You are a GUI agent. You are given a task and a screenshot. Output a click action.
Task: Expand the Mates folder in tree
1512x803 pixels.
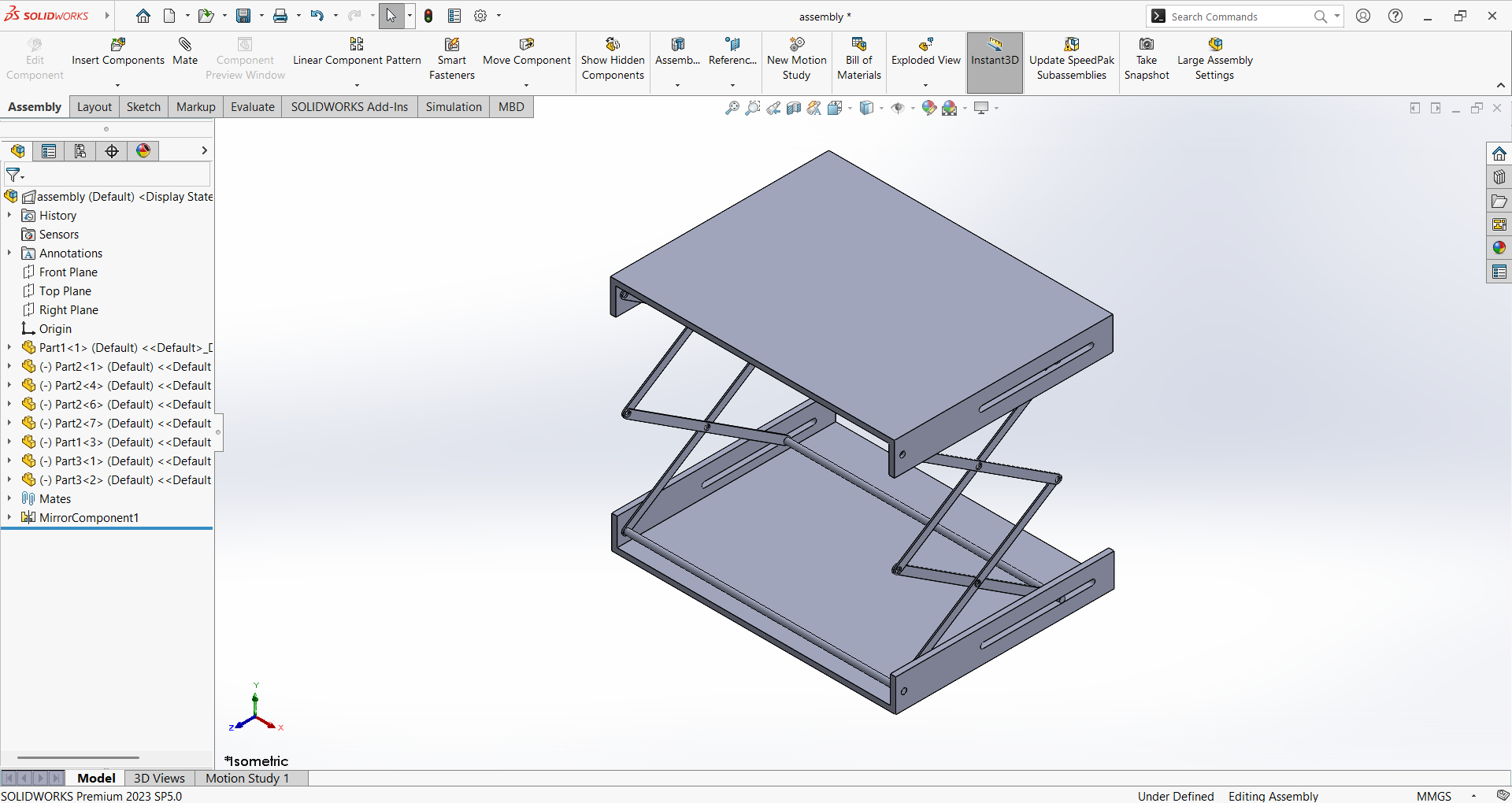(x=9, y=498)
